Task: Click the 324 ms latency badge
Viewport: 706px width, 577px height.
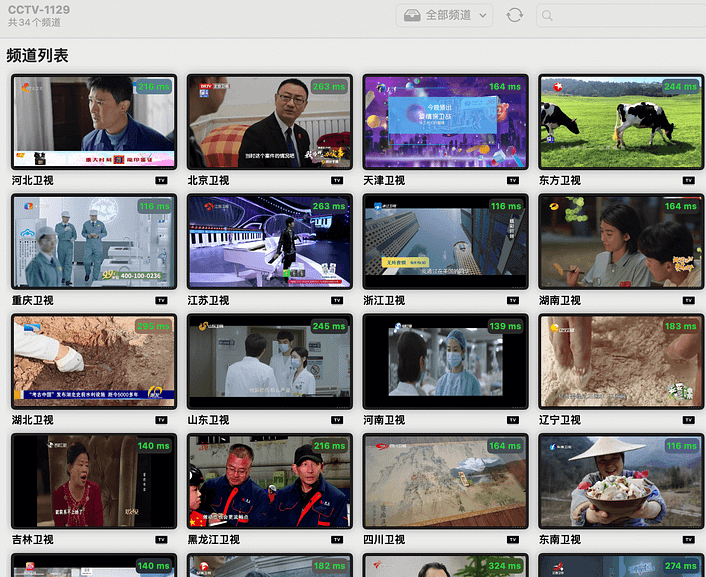Action: (505, 566)
